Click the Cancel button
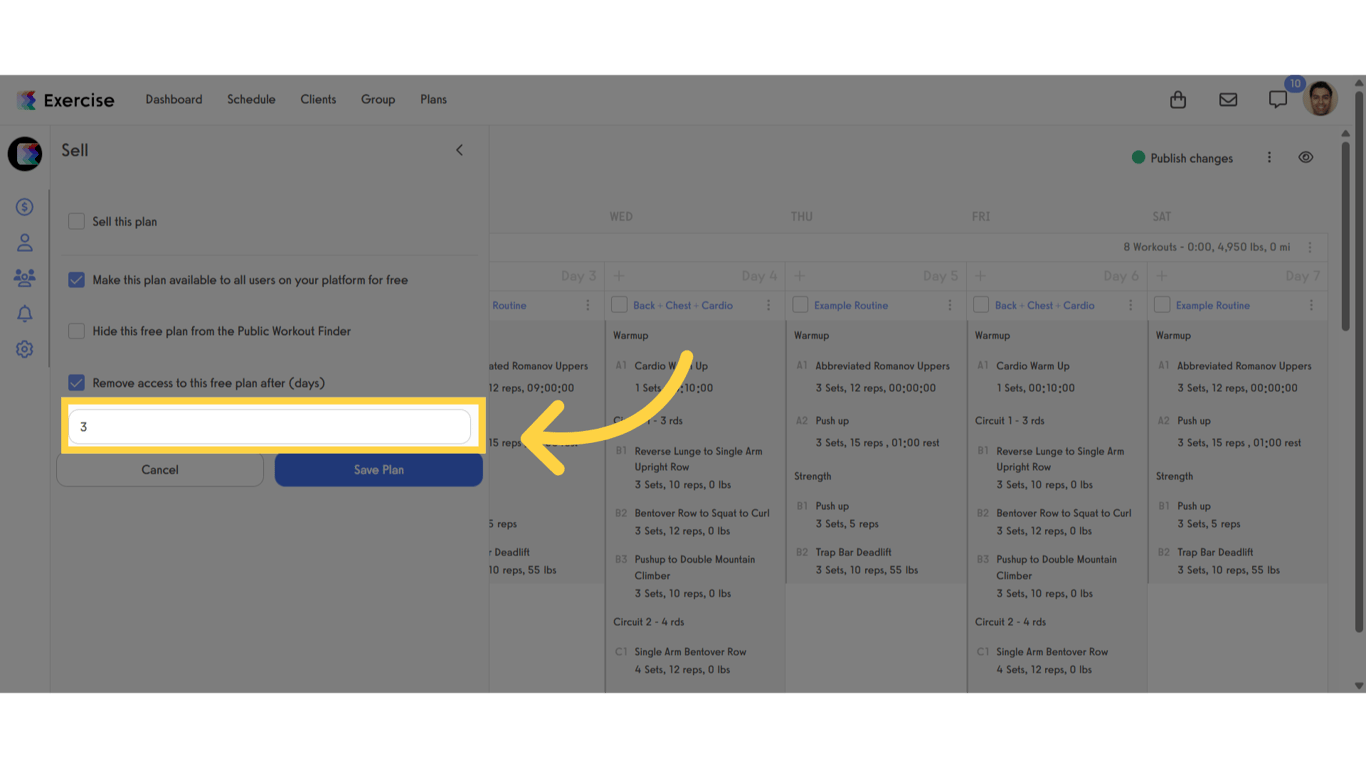Screen dimensions: 1366x768 160,470
